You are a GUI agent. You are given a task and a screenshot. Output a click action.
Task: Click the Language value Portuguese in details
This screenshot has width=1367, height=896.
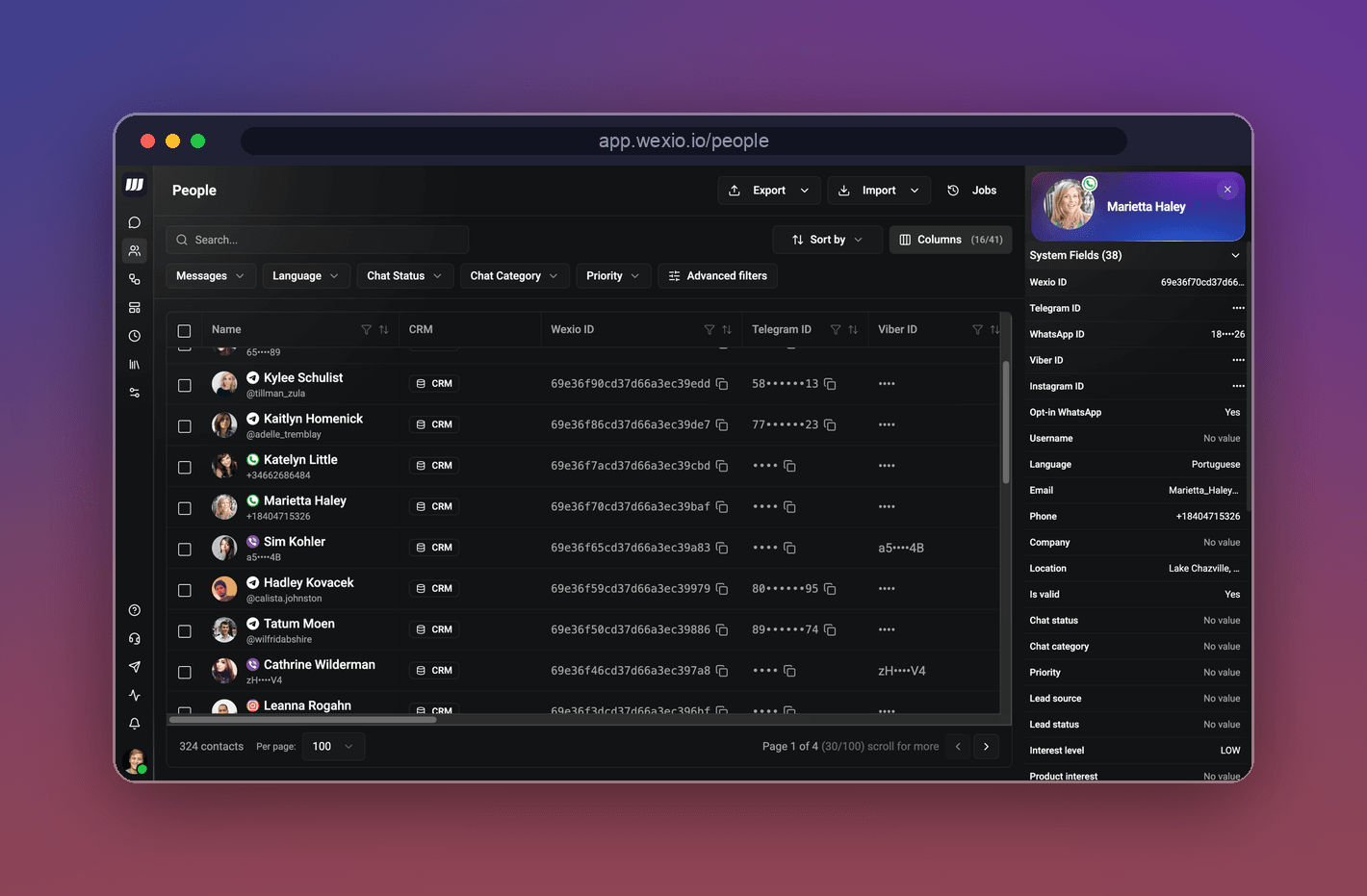[x=1216, y=465]
